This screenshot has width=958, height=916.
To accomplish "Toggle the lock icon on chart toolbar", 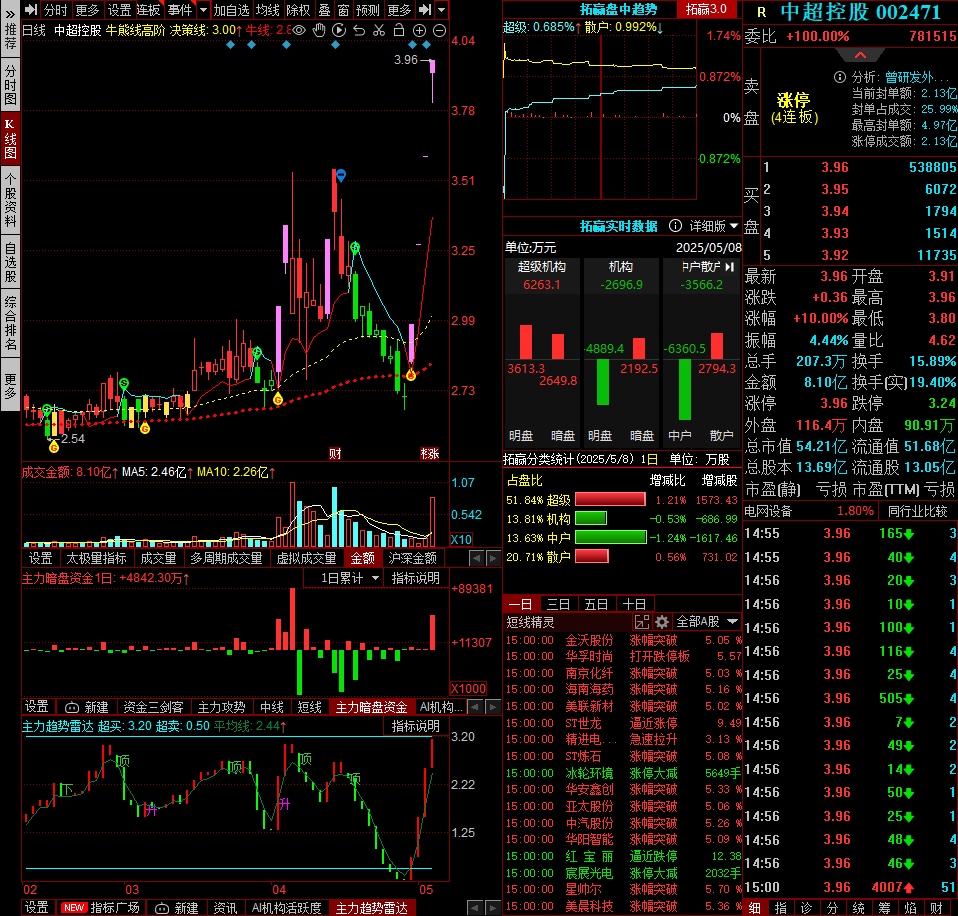I will 399,30.
